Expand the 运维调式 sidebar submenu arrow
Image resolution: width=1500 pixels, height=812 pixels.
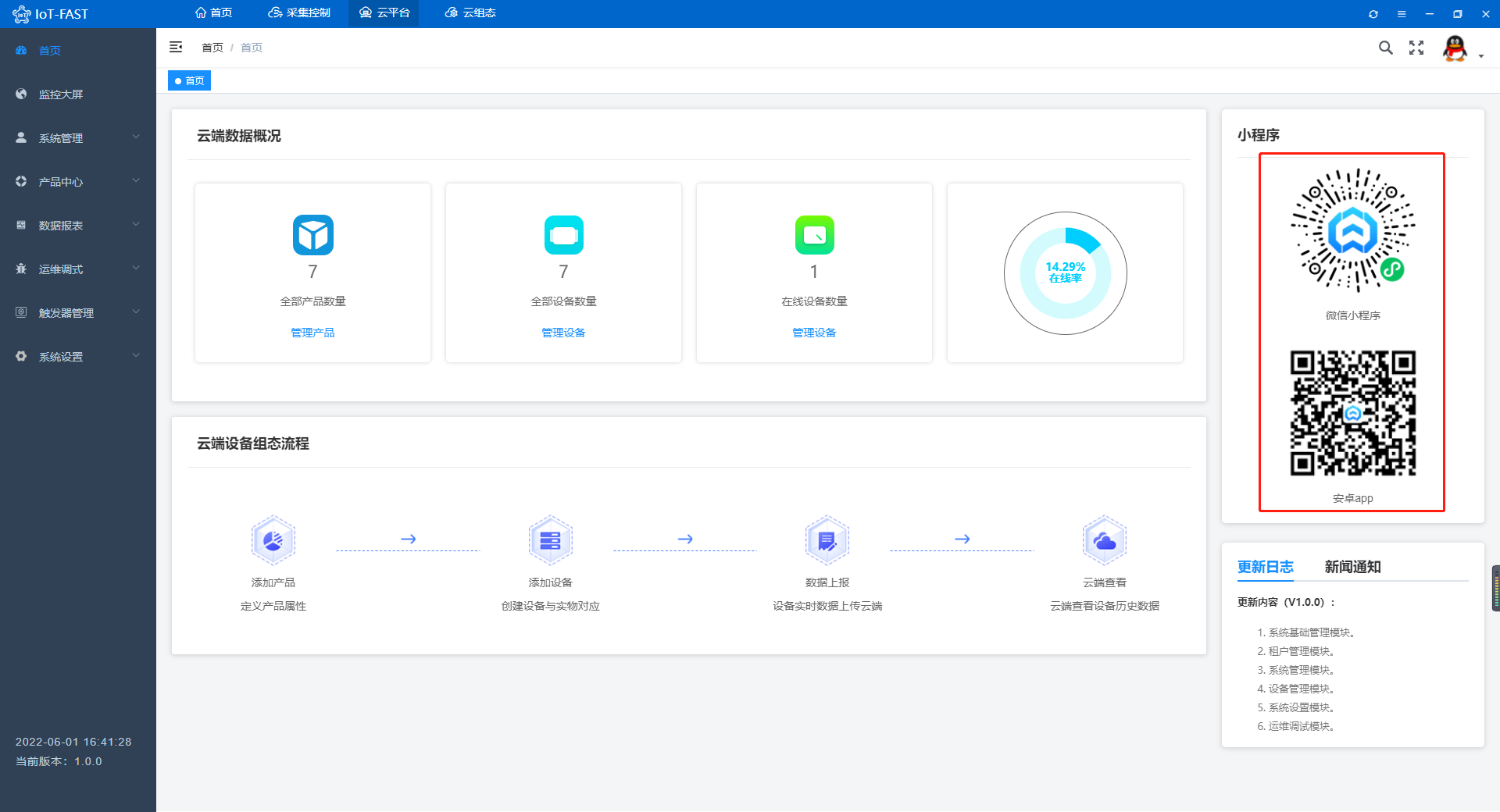click(136, 268)
